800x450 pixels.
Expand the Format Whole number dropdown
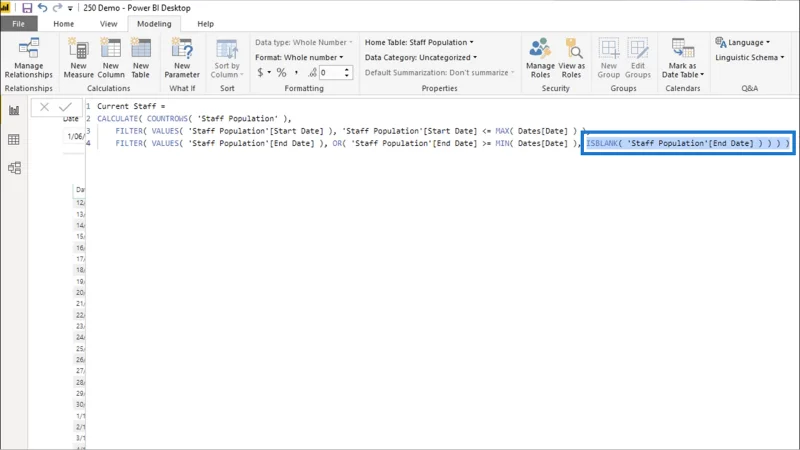pyautogui.click(x=299, y=57)
